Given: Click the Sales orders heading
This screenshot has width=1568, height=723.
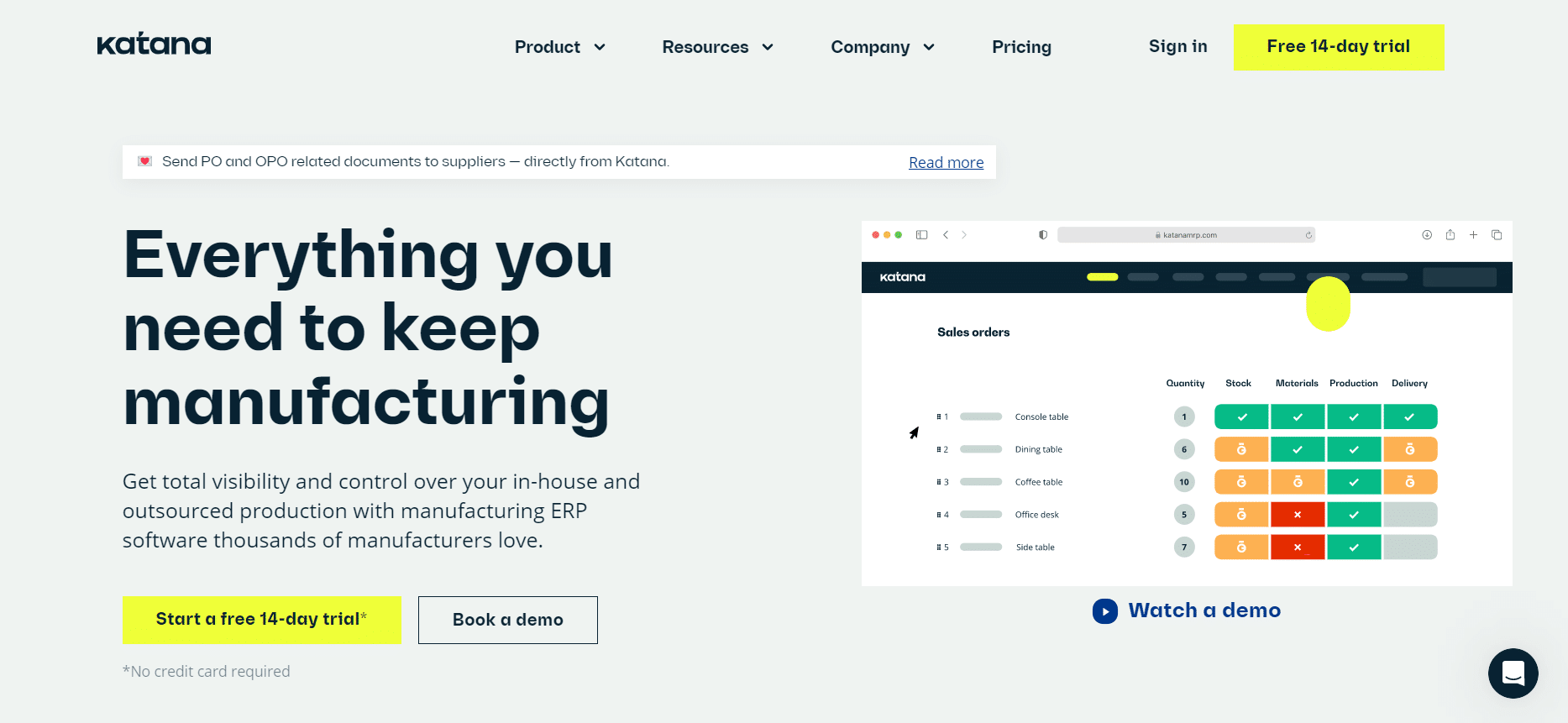Looking at the screenshot, I should click(x=973, y=333).
